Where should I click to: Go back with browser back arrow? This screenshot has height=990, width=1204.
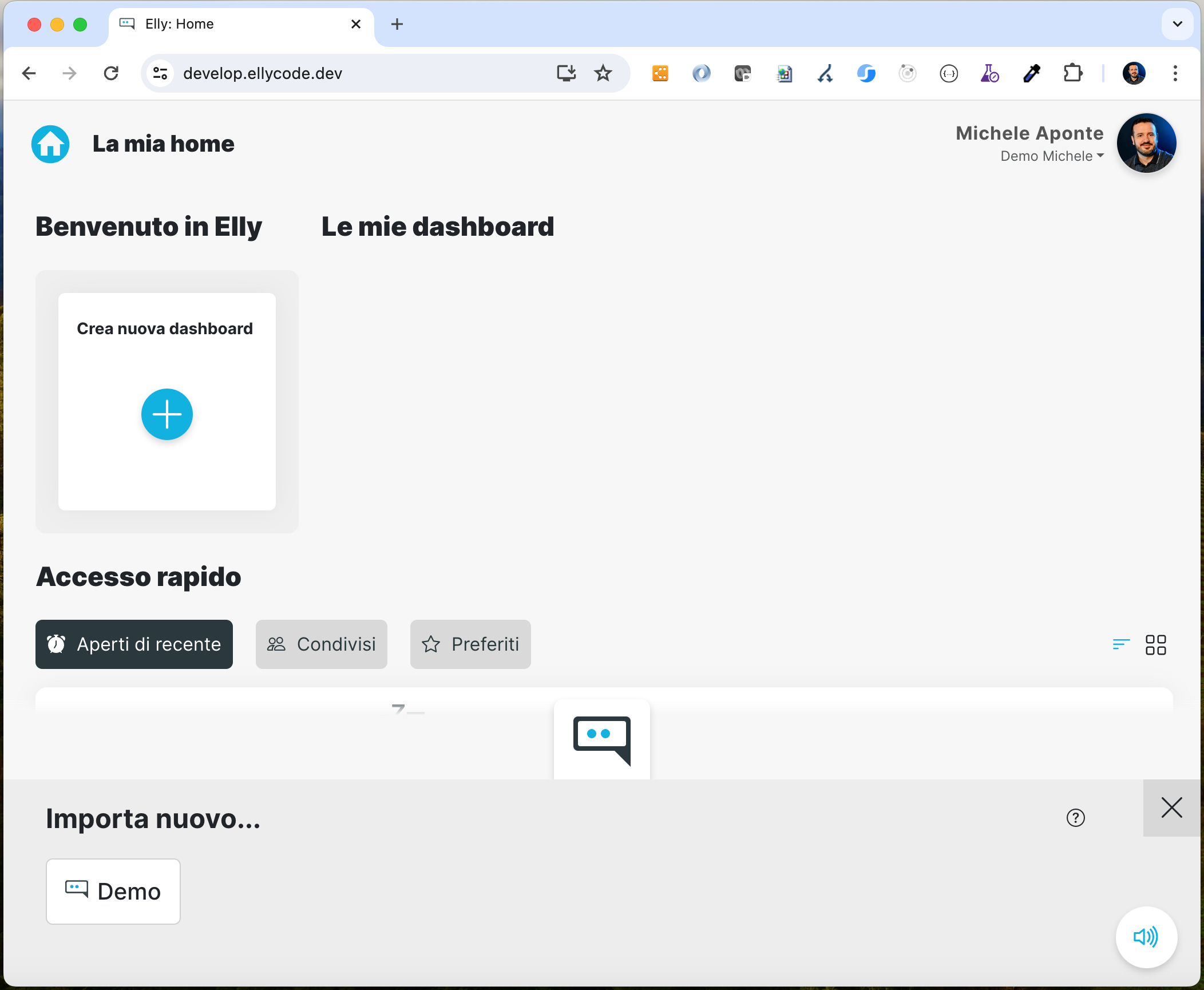29,73
